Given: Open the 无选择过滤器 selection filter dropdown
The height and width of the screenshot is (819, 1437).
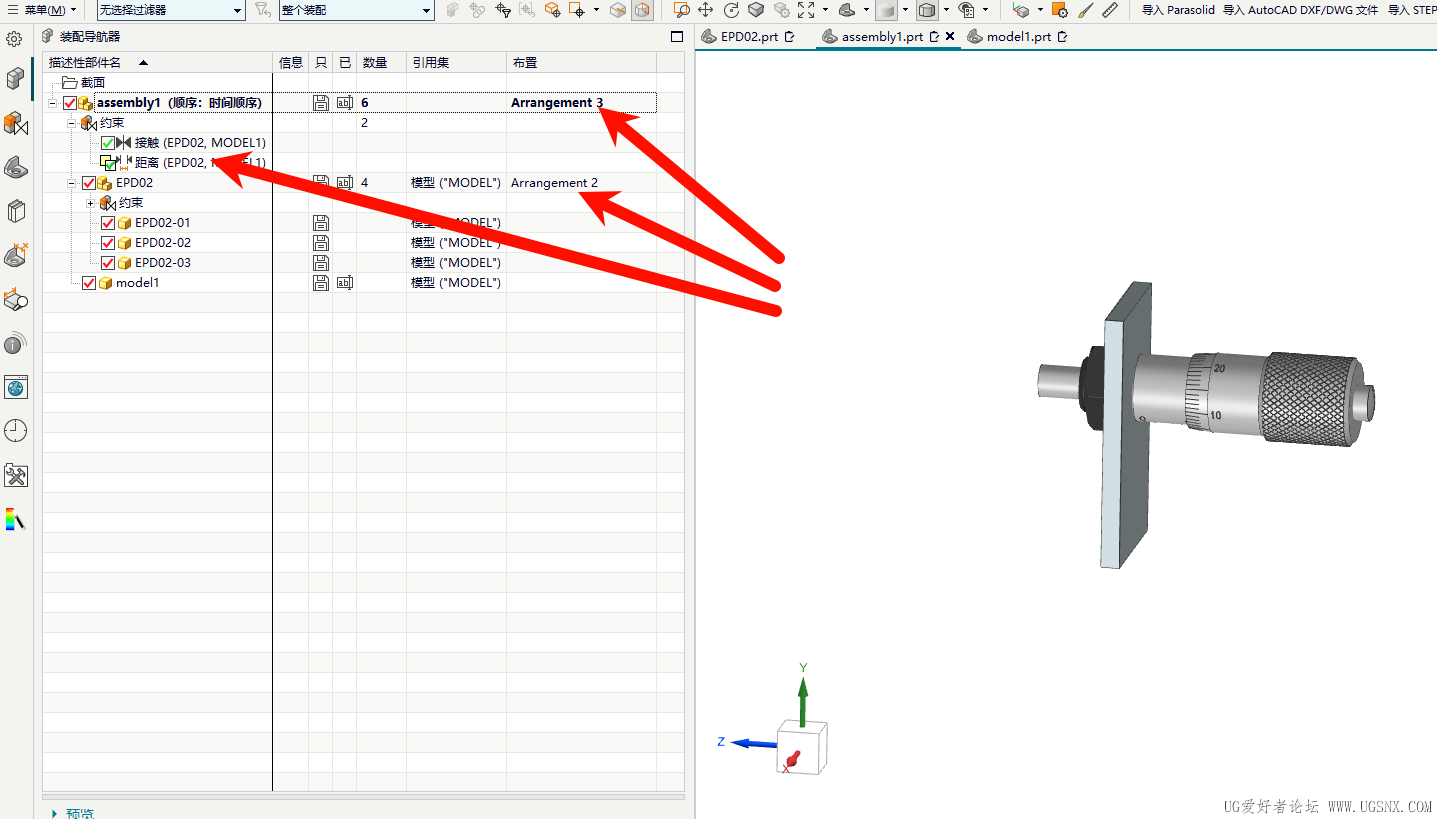Looking at the screenshot, I should [x=170, y=10].
